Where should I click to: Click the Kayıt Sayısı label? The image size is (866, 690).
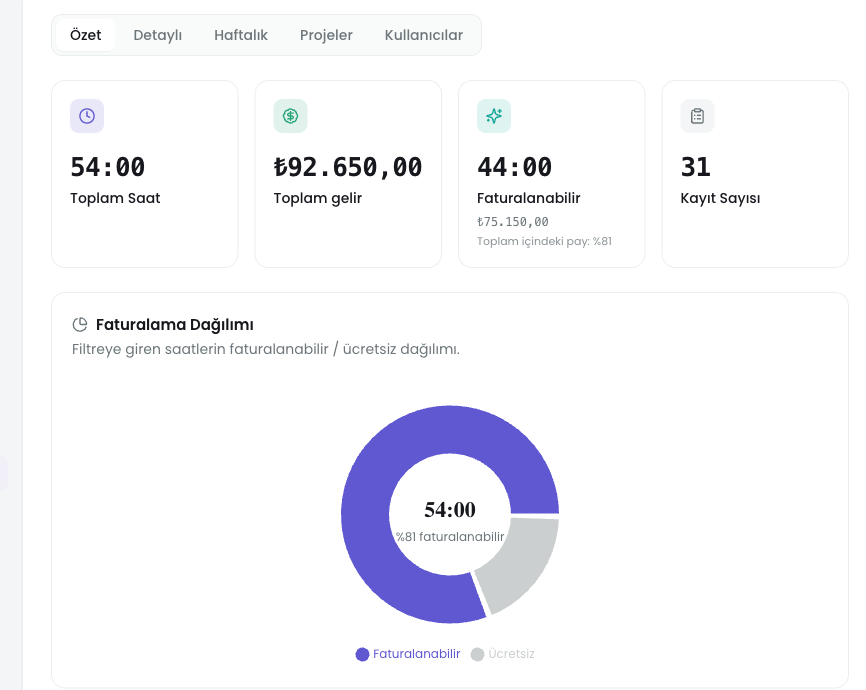point(720,198)
